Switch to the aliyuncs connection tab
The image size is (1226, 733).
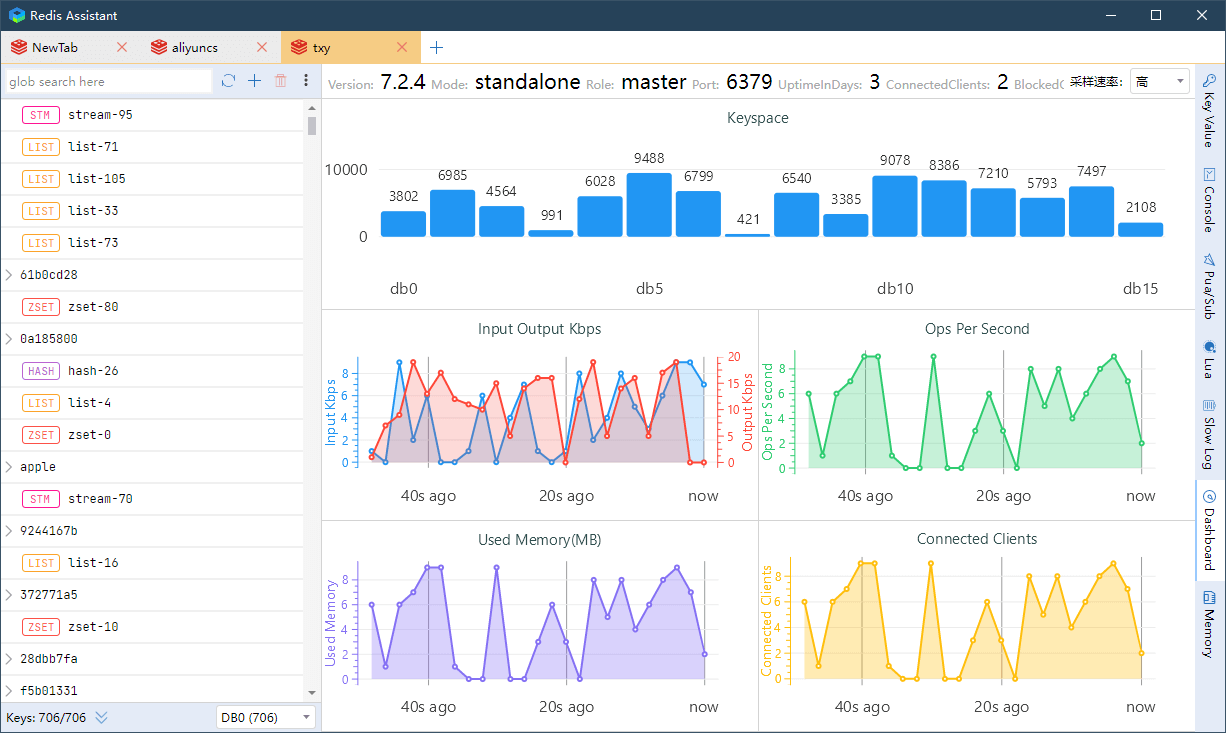[194, 47]
